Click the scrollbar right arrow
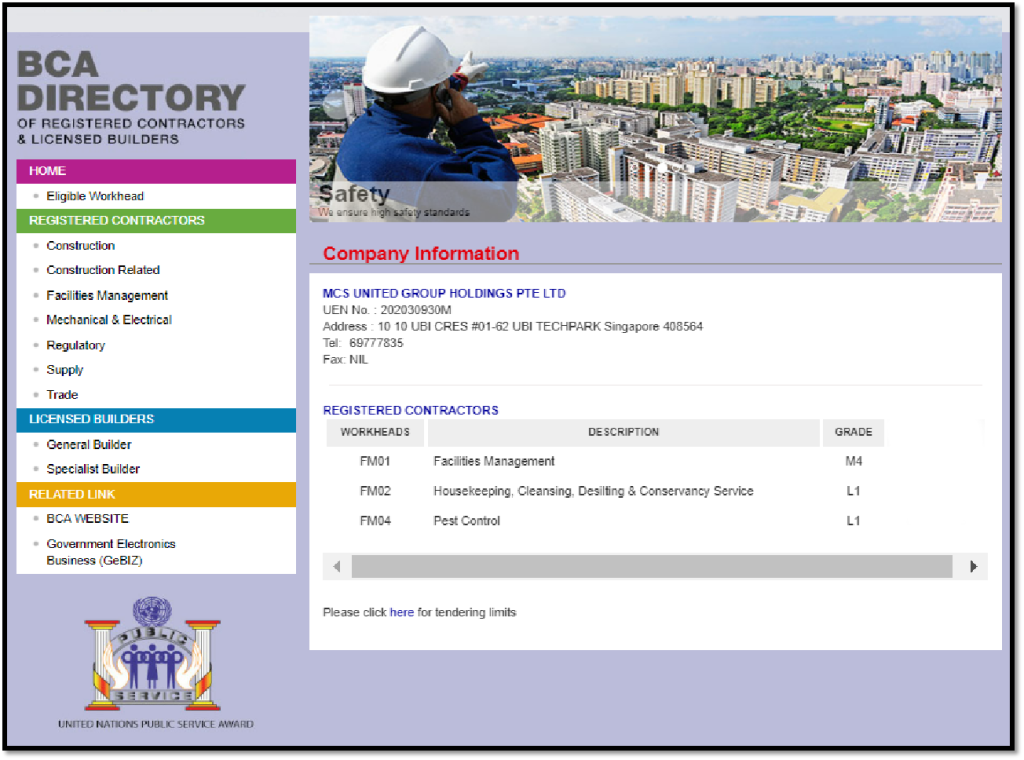This screenshot has width=1024, height=760. click(x=973, y=567)
